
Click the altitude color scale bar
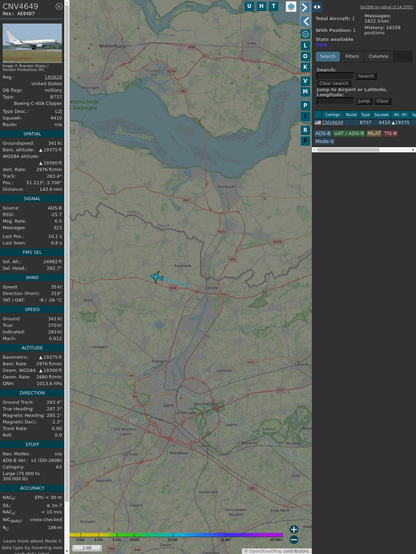pos(176,535)
